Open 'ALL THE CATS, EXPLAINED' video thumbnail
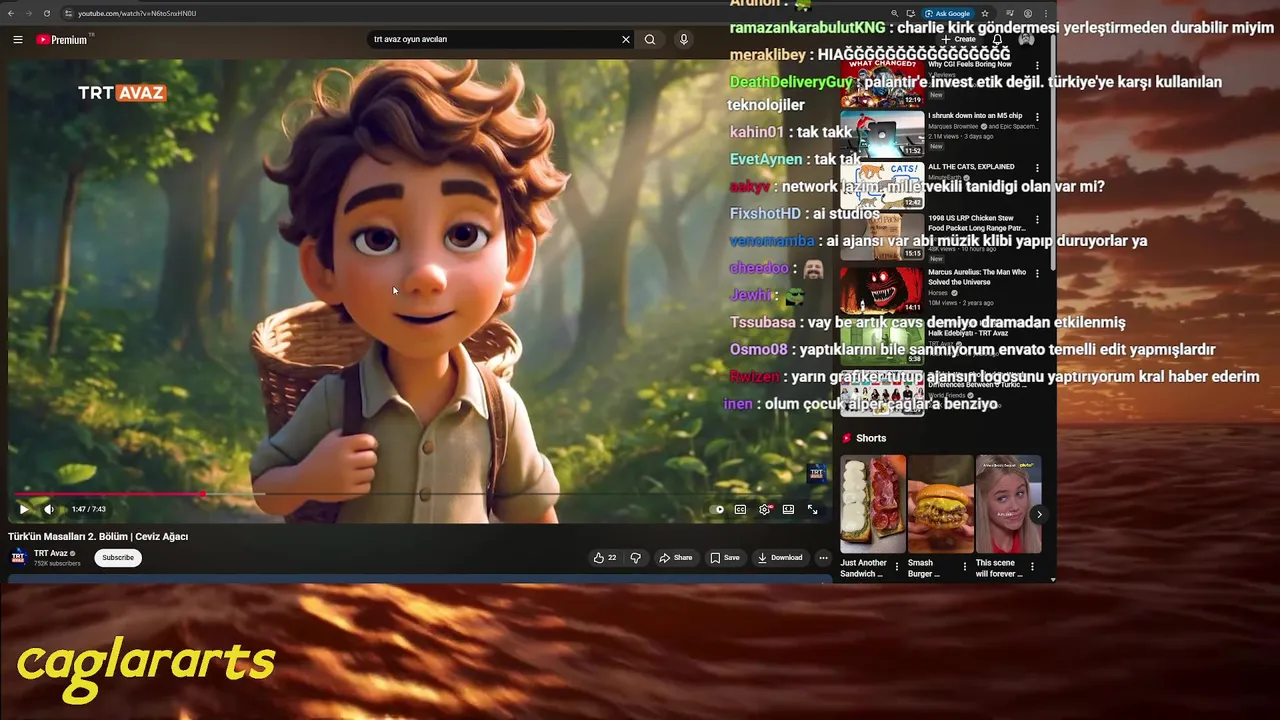 point(882,185)
